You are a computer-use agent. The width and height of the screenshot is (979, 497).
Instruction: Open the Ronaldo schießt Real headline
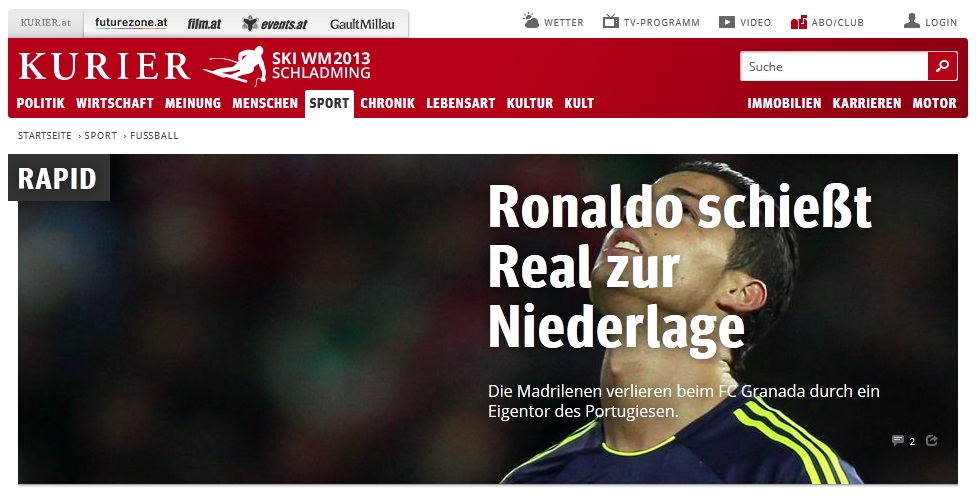[679, 268]
